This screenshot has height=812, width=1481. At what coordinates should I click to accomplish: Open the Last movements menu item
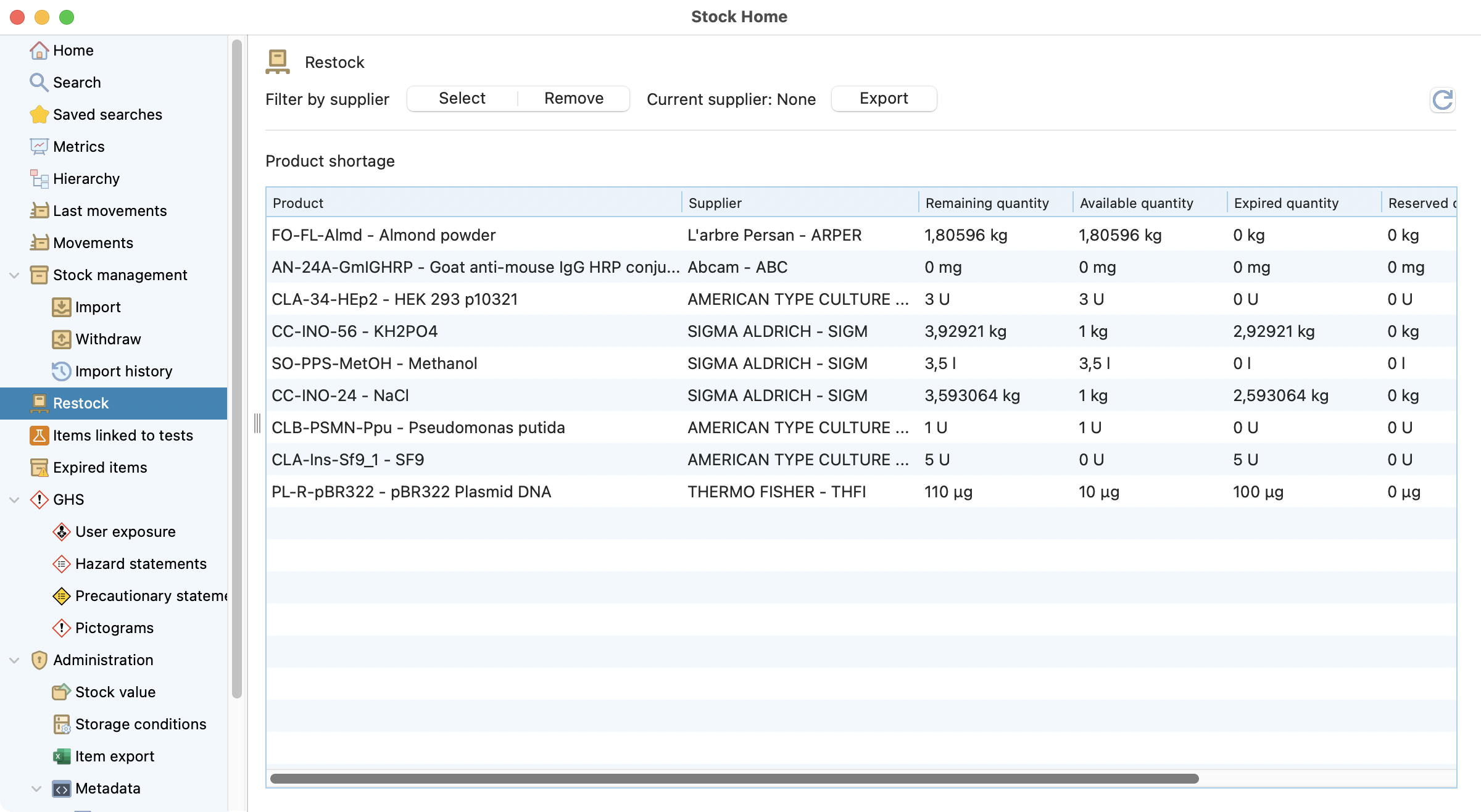[x=110, y=211]
